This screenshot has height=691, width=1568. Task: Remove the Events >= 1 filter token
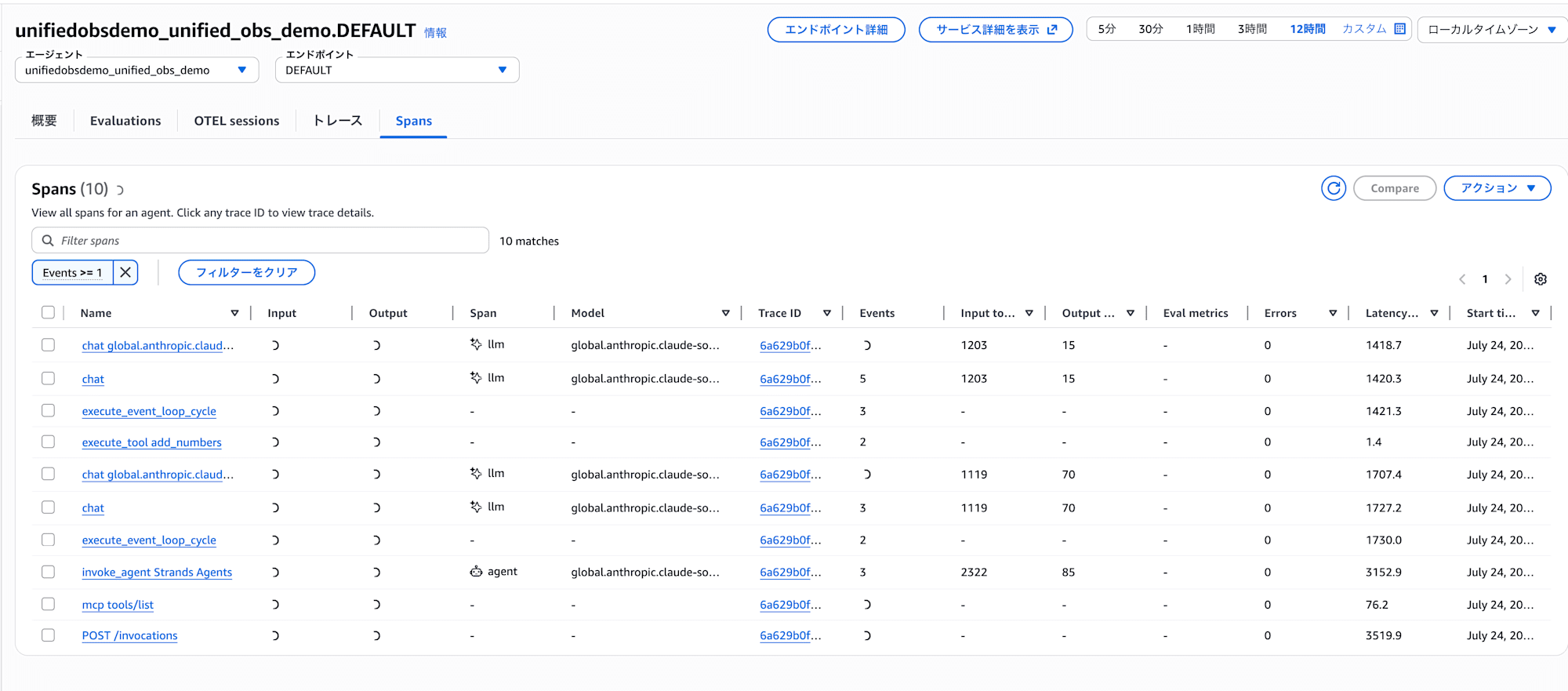[125, 272]
